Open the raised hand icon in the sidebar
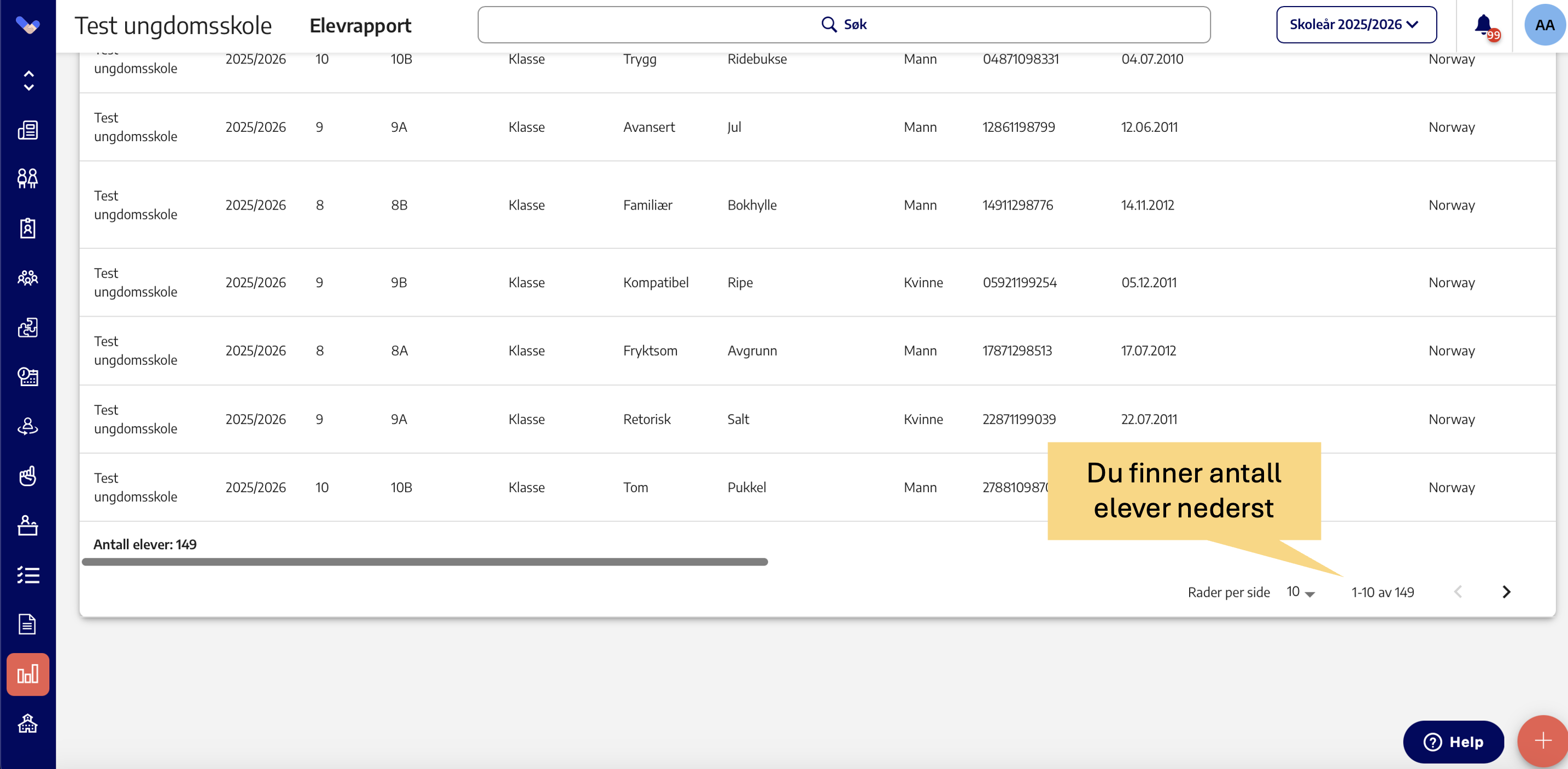Screen dimensions: 1568x769 [x=28, y=476]
